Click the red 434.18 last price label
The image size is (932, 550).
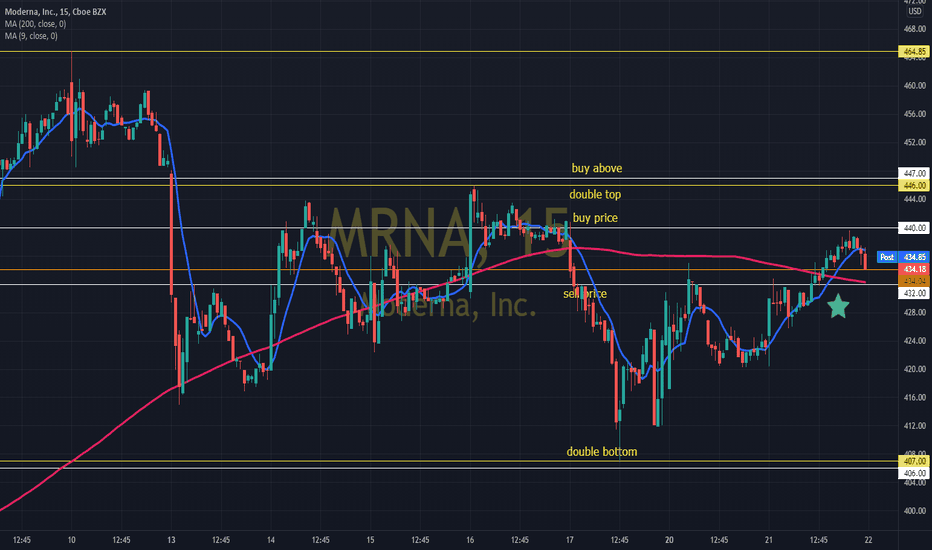(914, 269)
